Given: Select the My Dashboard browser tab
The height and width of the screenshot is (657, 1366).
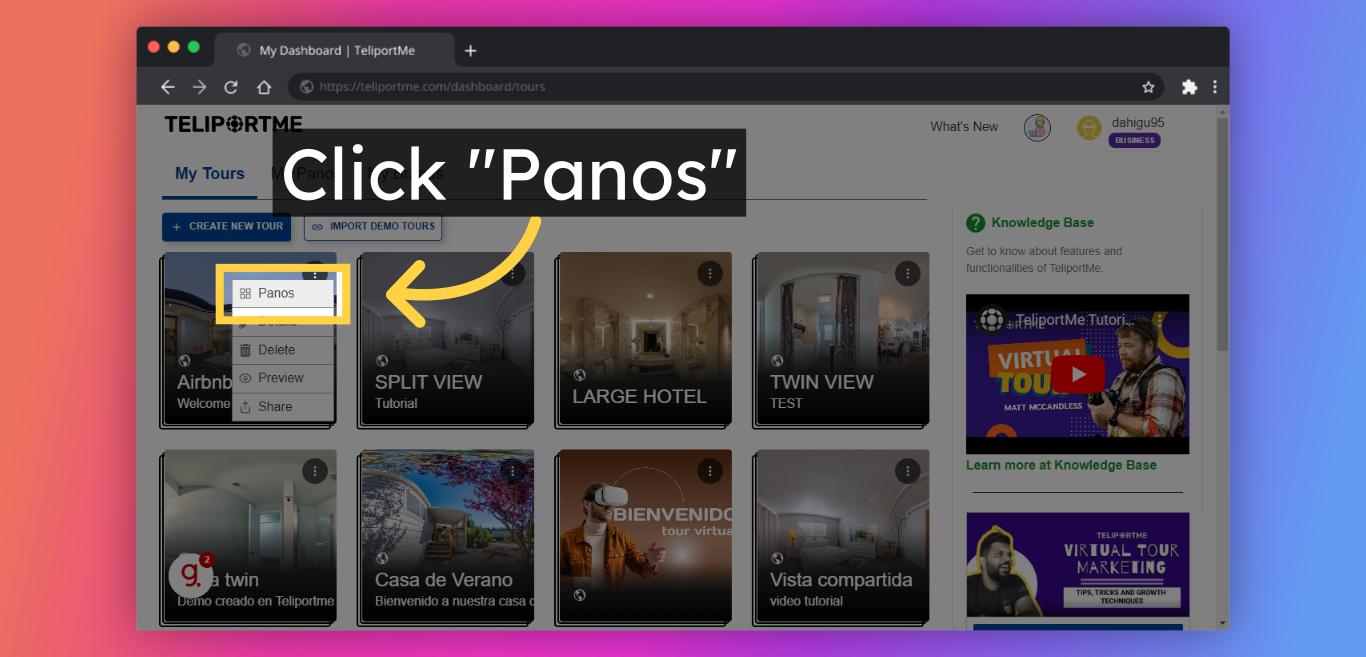Looking at the screenshot, I should point(335,50).
